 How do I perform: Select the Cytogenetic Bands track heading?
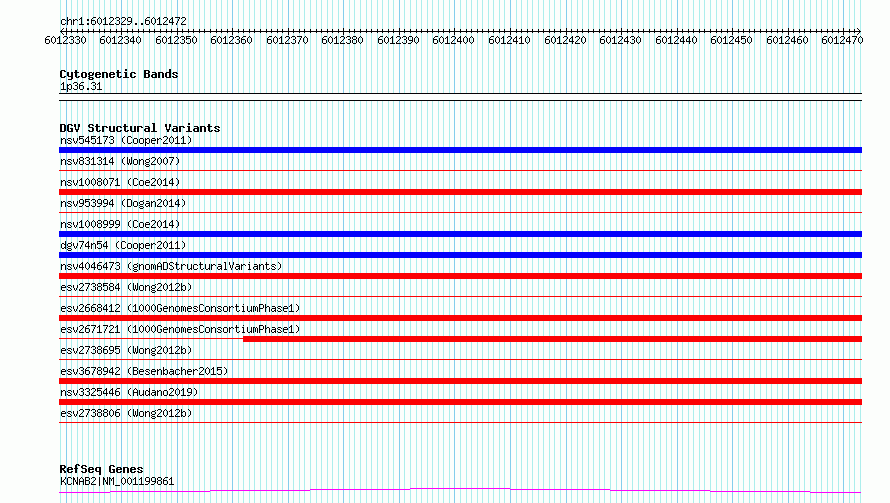pos(119,74)
